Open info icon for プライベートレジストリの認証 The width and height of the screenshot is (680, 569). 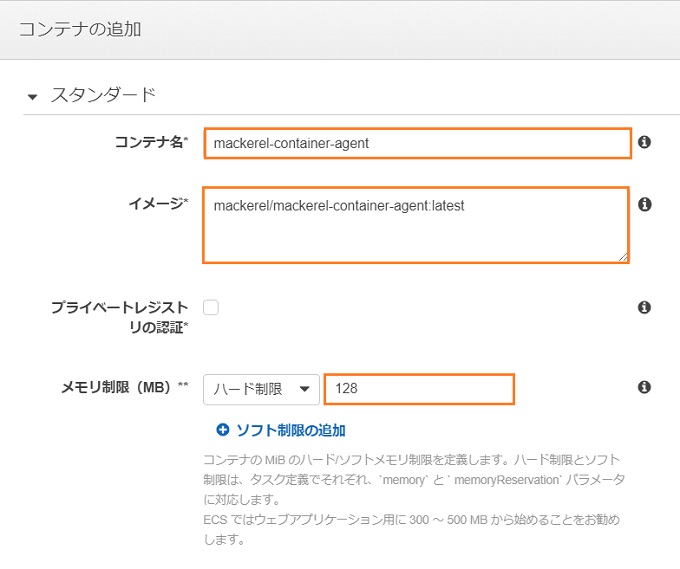coord(644,307)
